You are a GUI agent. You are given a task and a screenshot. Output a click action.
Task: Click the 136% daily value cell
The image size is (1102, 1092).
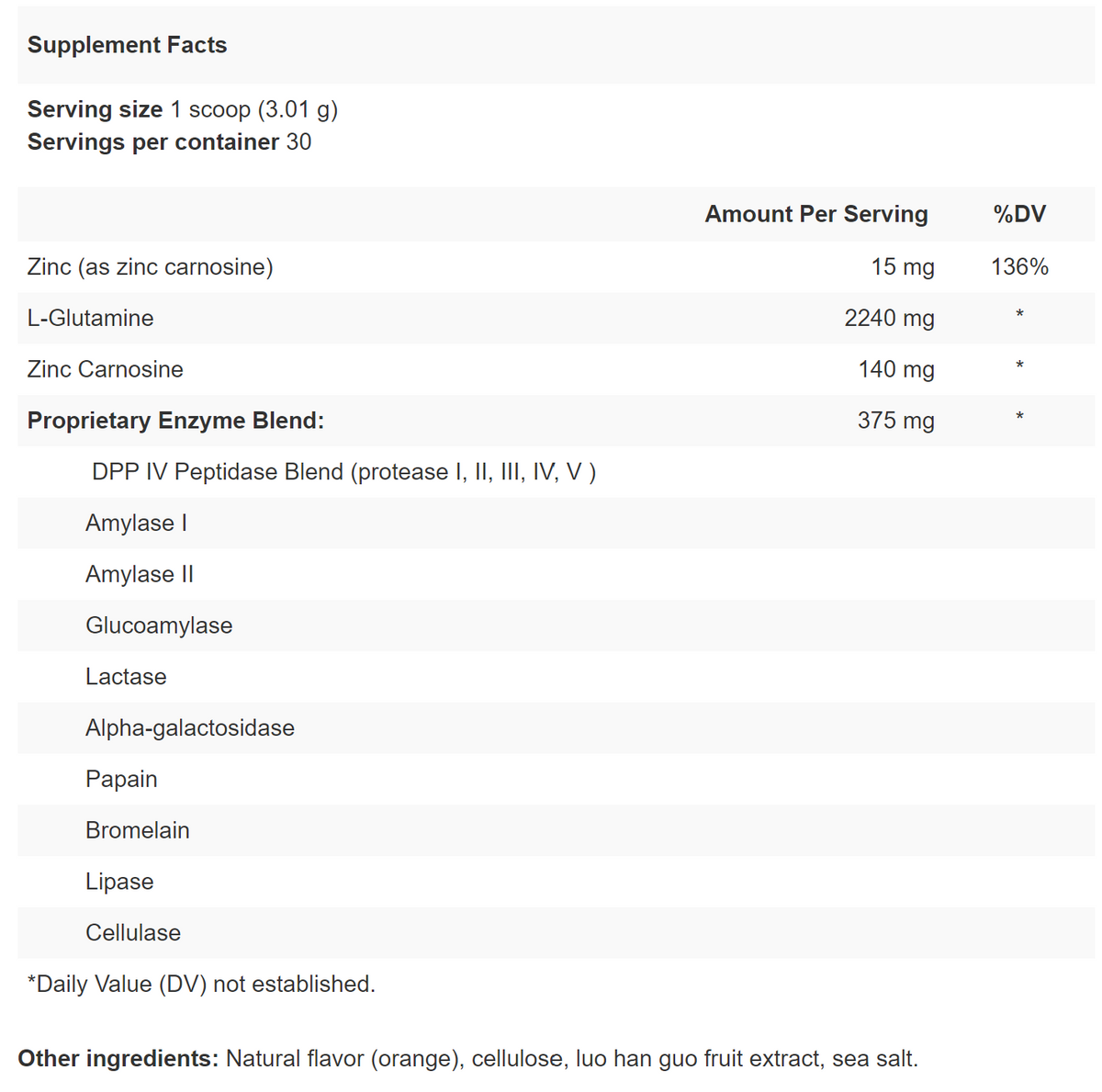coord(1018,267)
